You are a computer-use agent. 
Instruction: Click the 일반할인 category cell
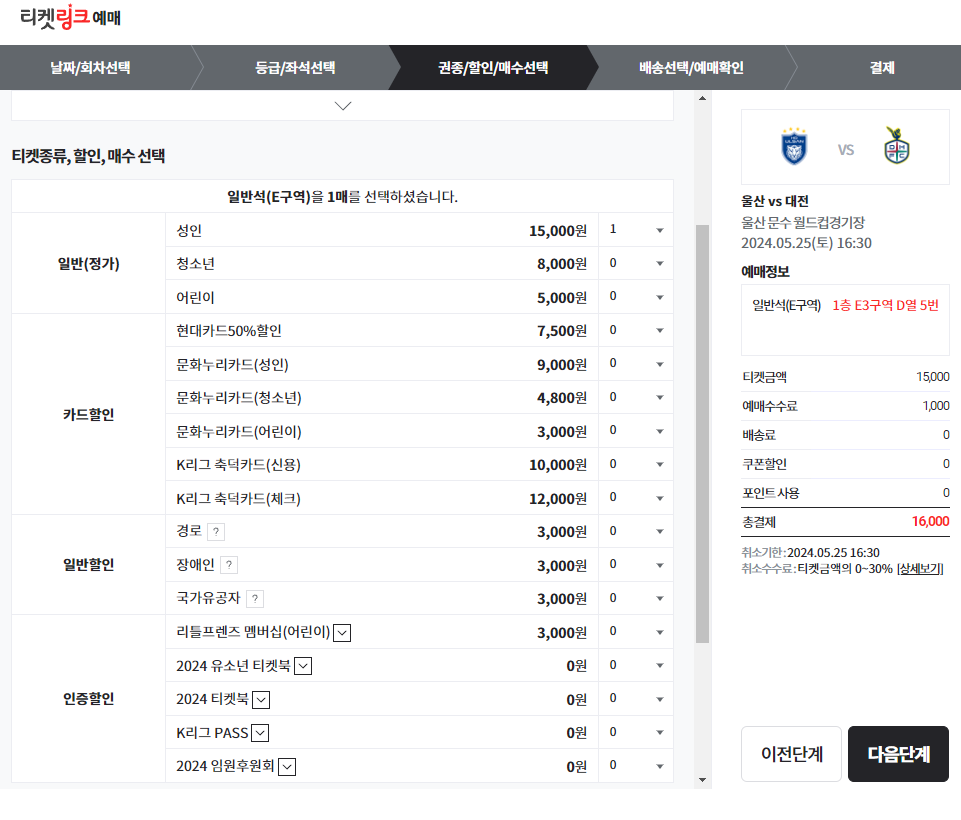pyautogui.click(x=88, y=564)
